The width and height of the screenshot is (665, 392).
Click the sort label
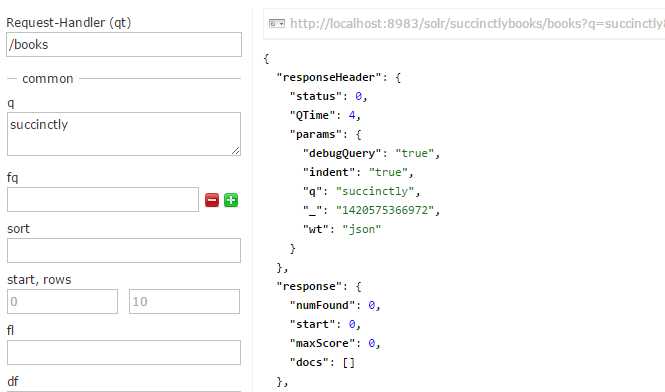[x=18, y=229]
